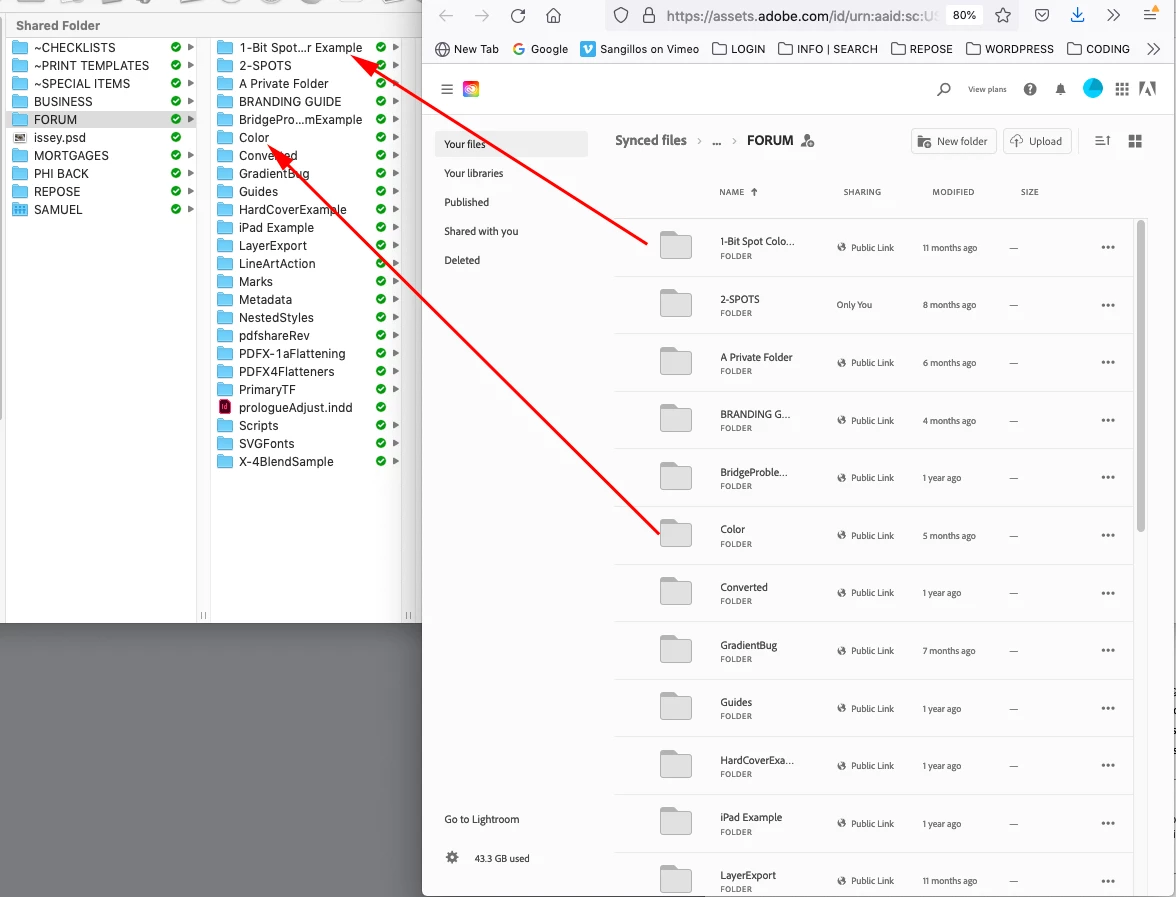The height and width of the screenshot is (897, 1176).
Task: Open Deleted files section
Action: 462,260
